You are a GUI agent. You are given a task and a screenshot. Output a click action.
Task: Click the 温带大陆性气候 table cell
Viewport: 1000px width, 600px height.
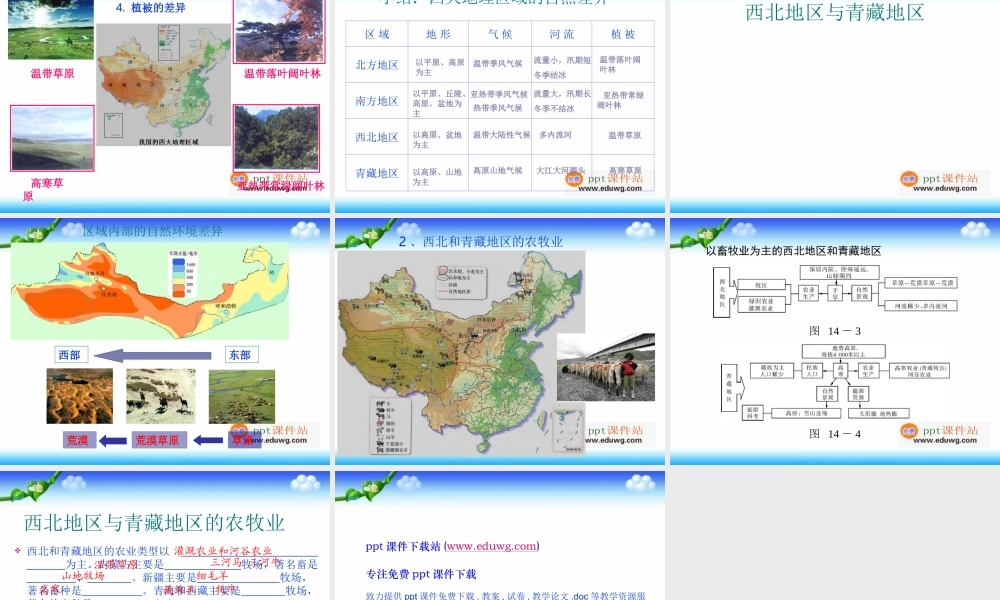[x=501, y=135]
